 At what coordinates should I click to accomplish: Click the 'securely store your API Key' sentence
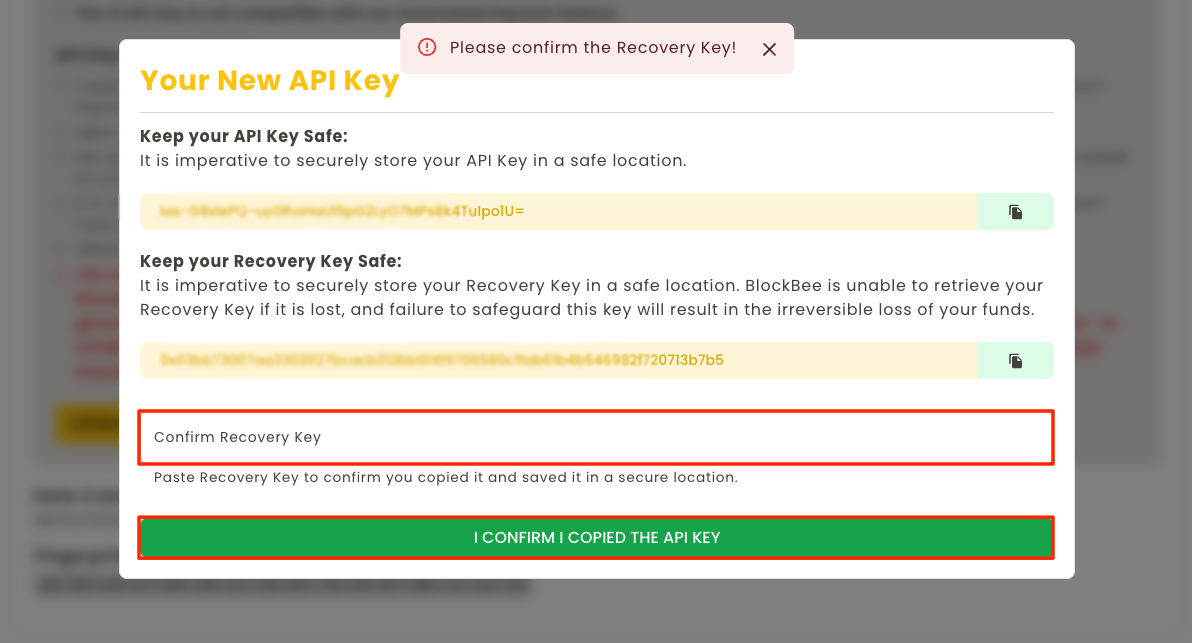(x=413, y=161)
